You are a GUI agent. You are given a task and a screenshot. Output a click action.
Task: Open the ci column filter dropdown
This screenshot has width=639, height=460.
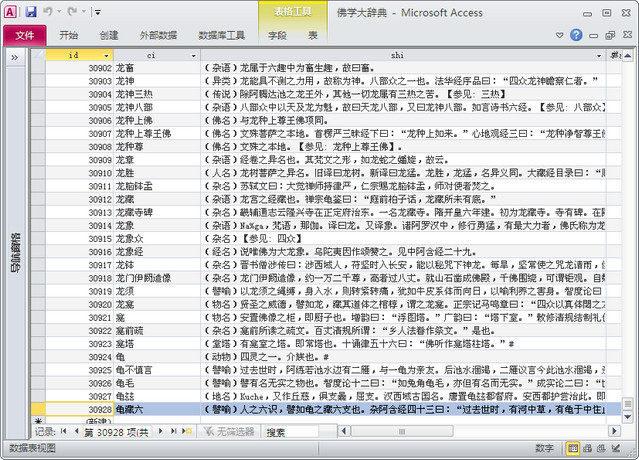pos(194,55)
